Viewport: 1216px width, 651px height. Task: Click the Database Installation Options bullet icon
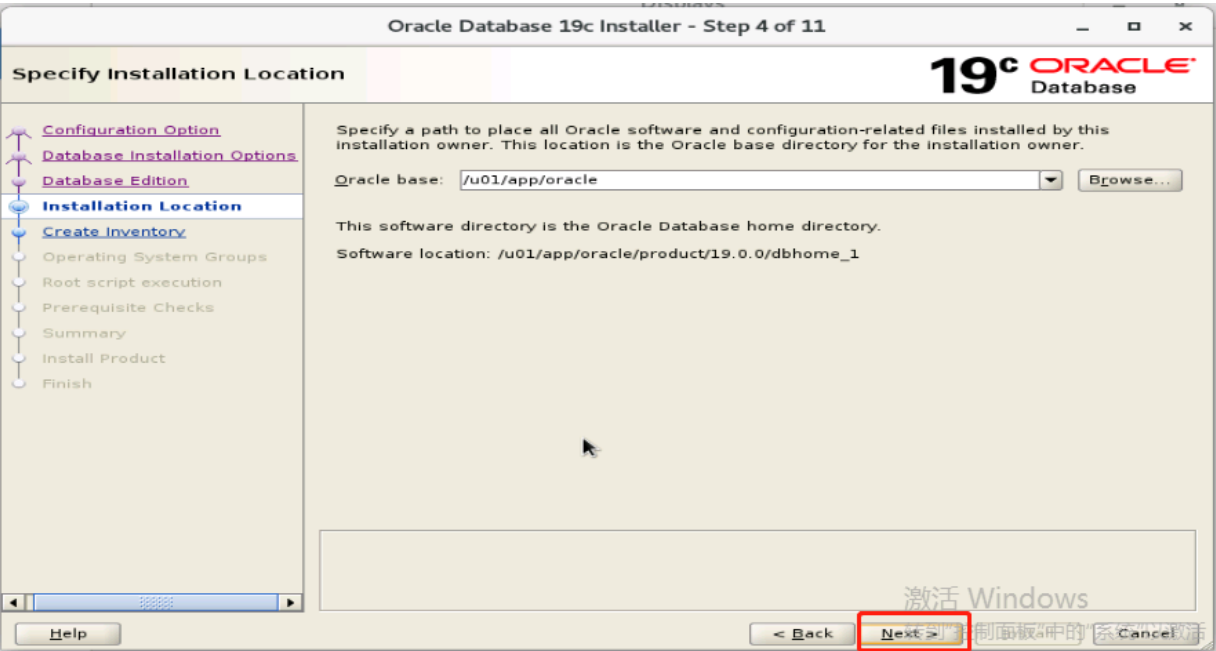coord(18,157)
